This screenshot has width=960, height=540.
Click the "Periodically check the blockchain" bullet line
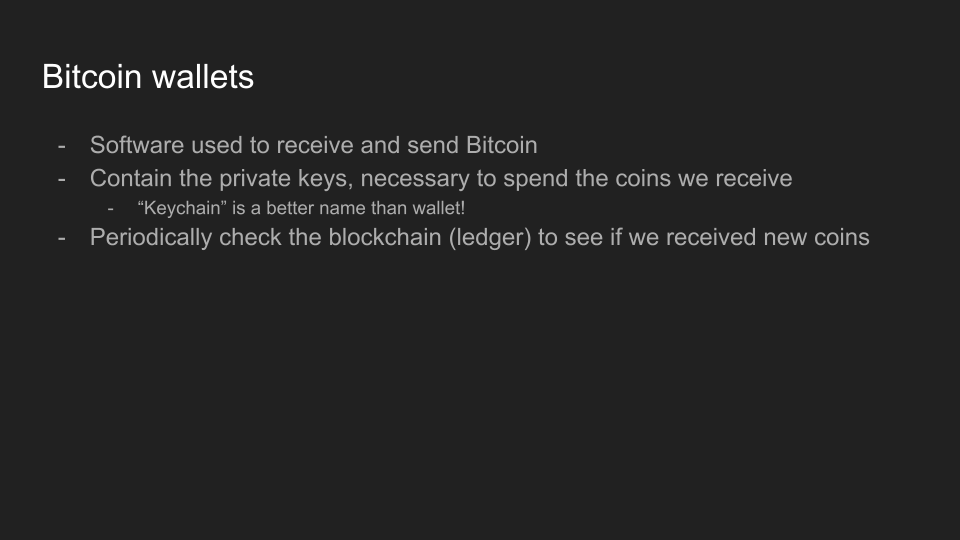click(479, 238)
